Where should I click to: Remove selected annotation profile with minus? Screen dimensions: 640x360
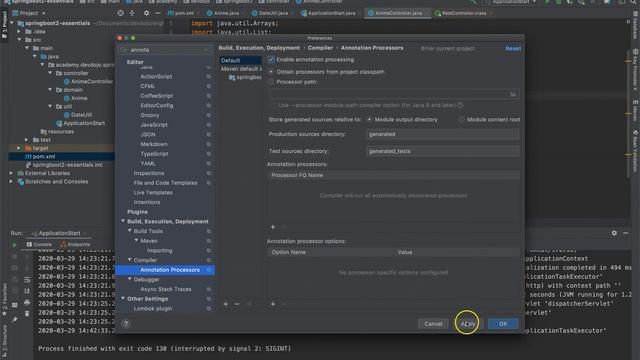(237, 304)
